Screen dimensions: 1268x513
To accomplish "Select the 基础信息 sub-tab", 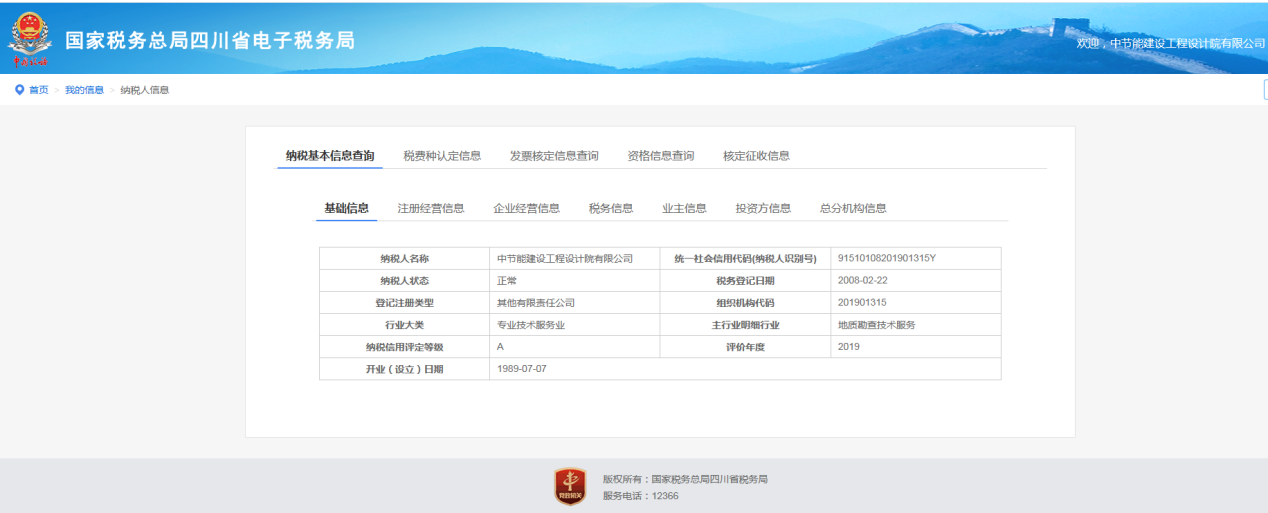I will 346,208.
